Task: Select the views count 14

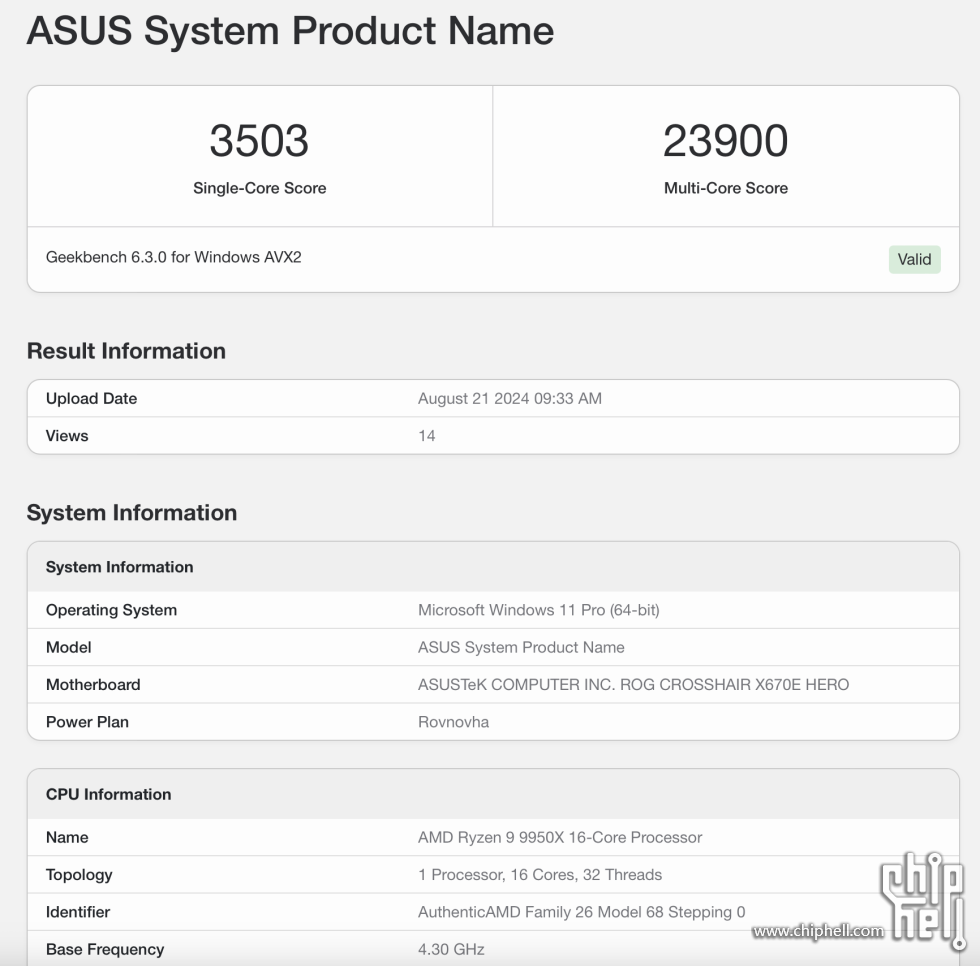Action: pyautogui.click(x=427, y=436)
